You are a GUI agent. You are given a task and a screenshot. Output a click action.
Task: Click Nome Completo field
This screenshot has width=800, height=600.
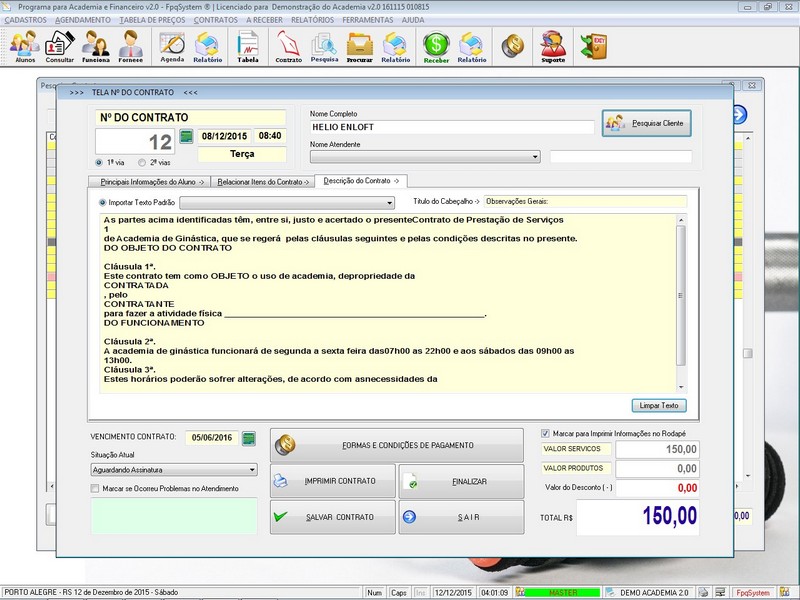[452, 127]
